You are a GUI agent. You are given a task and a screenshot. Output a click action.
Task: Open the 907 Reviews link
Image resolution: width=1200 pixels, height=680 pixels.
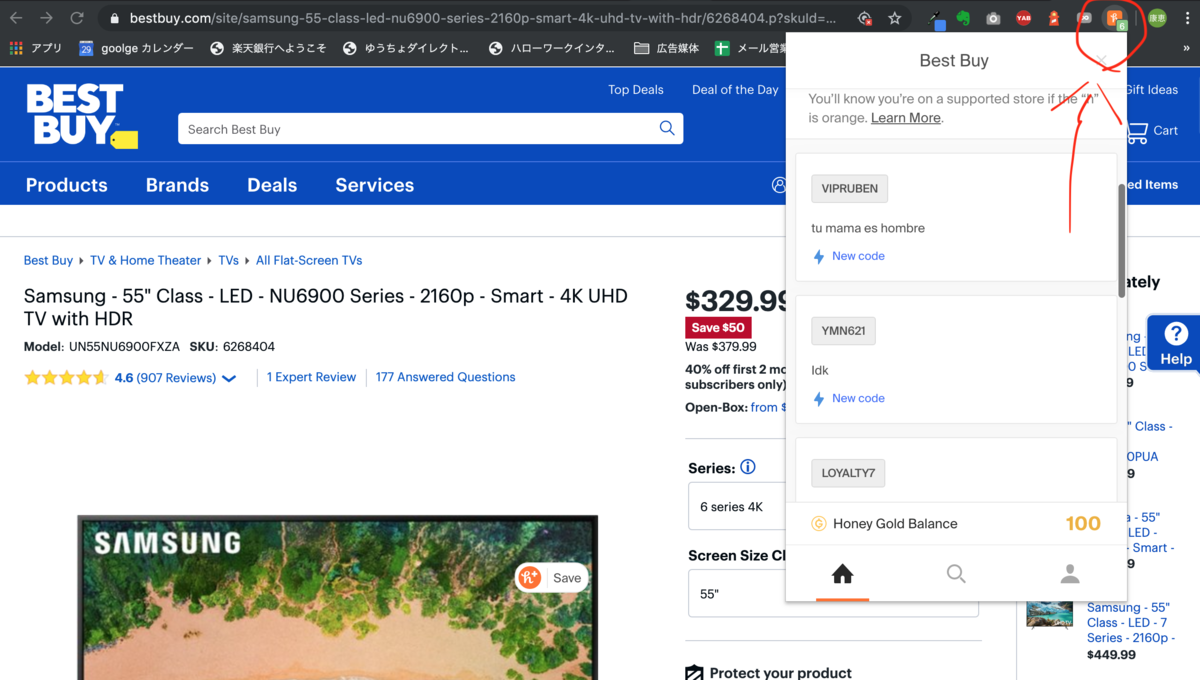pos(176,378)
